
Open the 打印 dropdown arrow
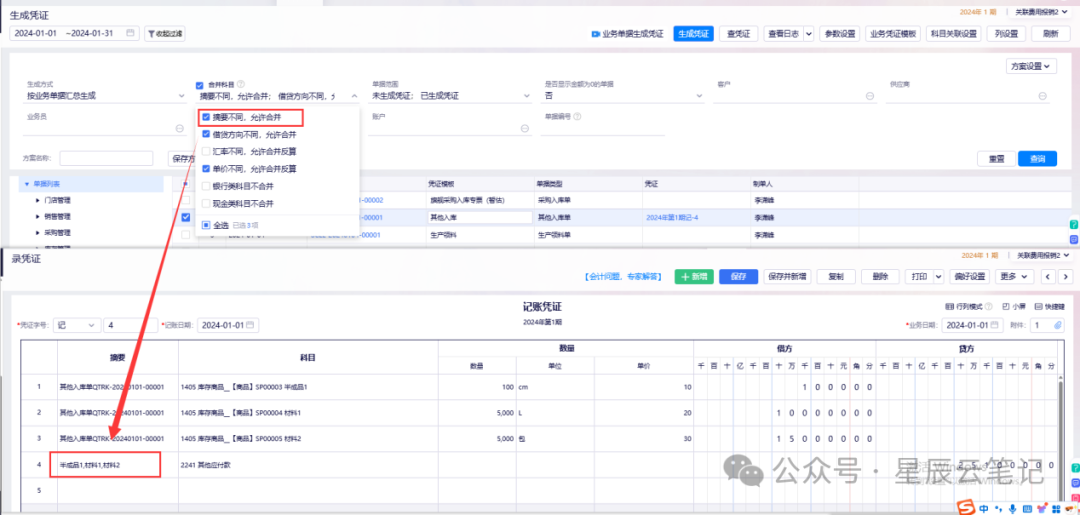tap(939, 276)
